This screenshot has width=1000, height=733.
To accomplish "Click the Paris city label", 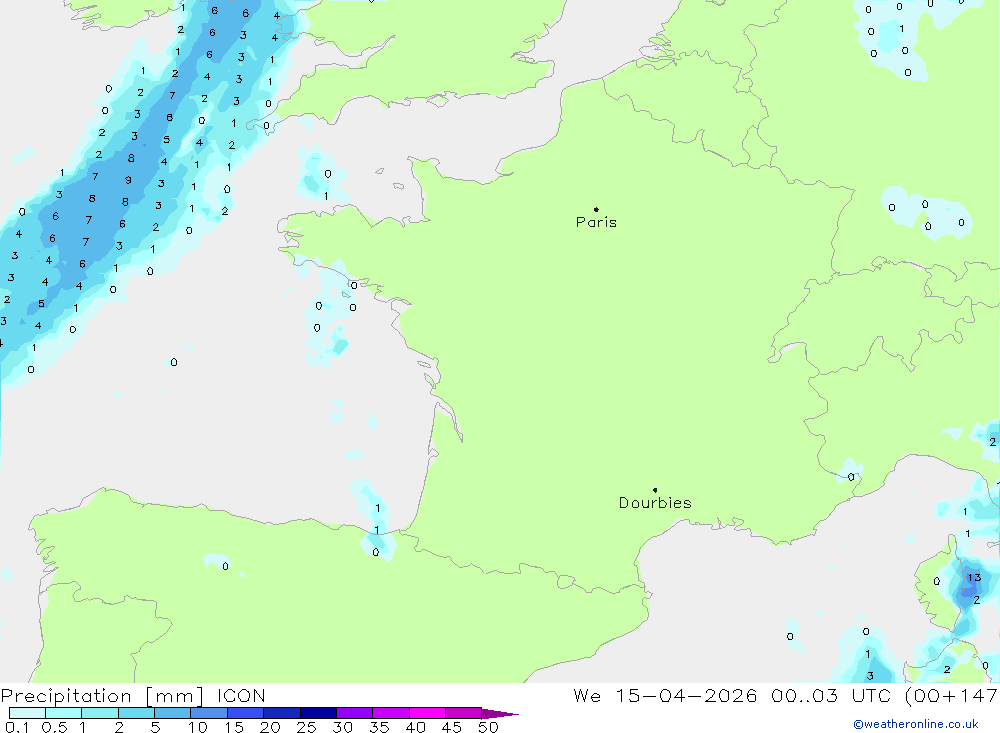I will point(596,222).
